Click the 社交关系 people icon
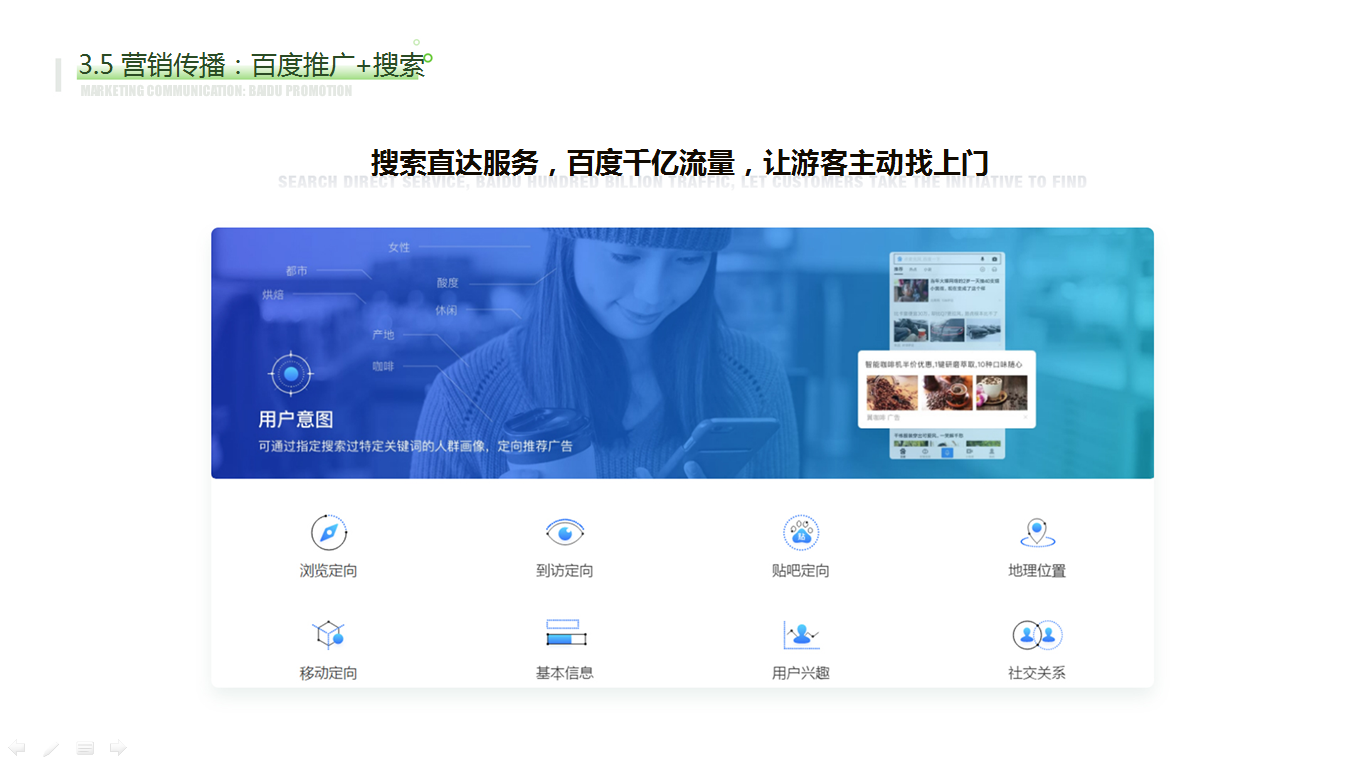This screenshot has height=768, width=1366. click(1037, 635)
